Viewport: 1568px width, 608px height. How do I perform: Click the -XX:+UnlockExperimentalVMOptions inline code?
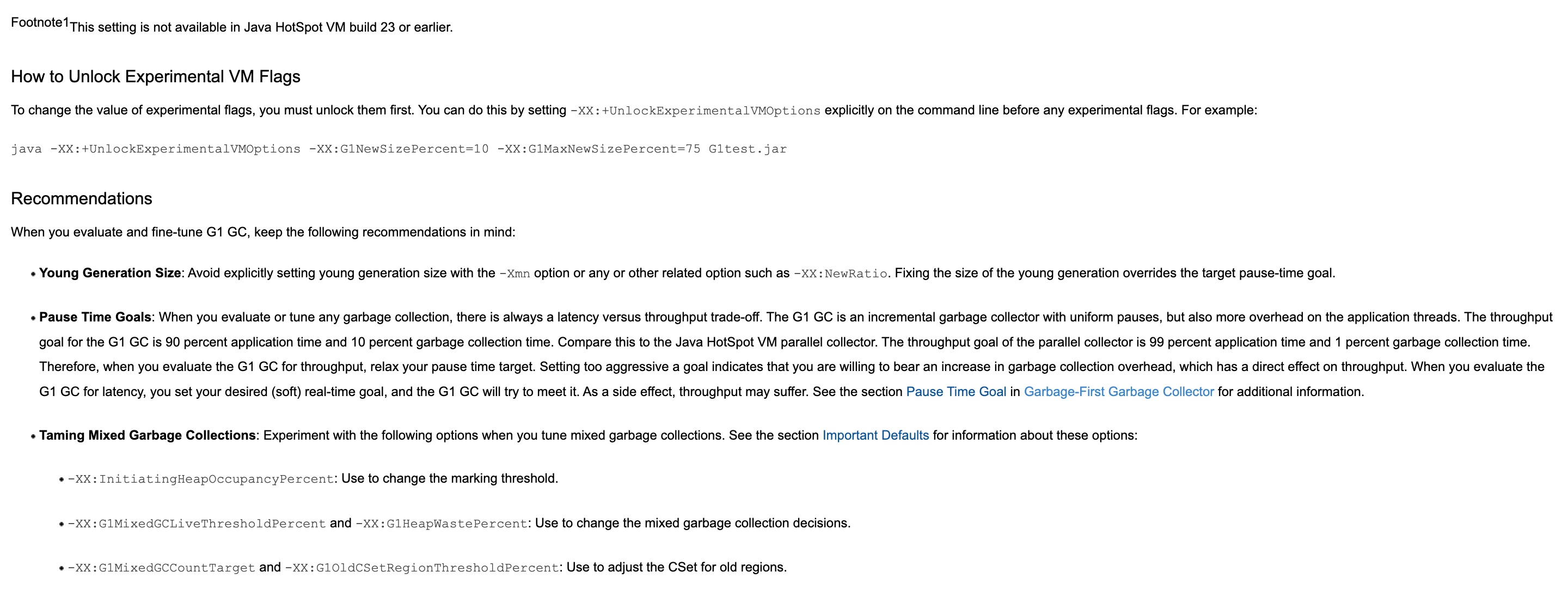(695, 111)
